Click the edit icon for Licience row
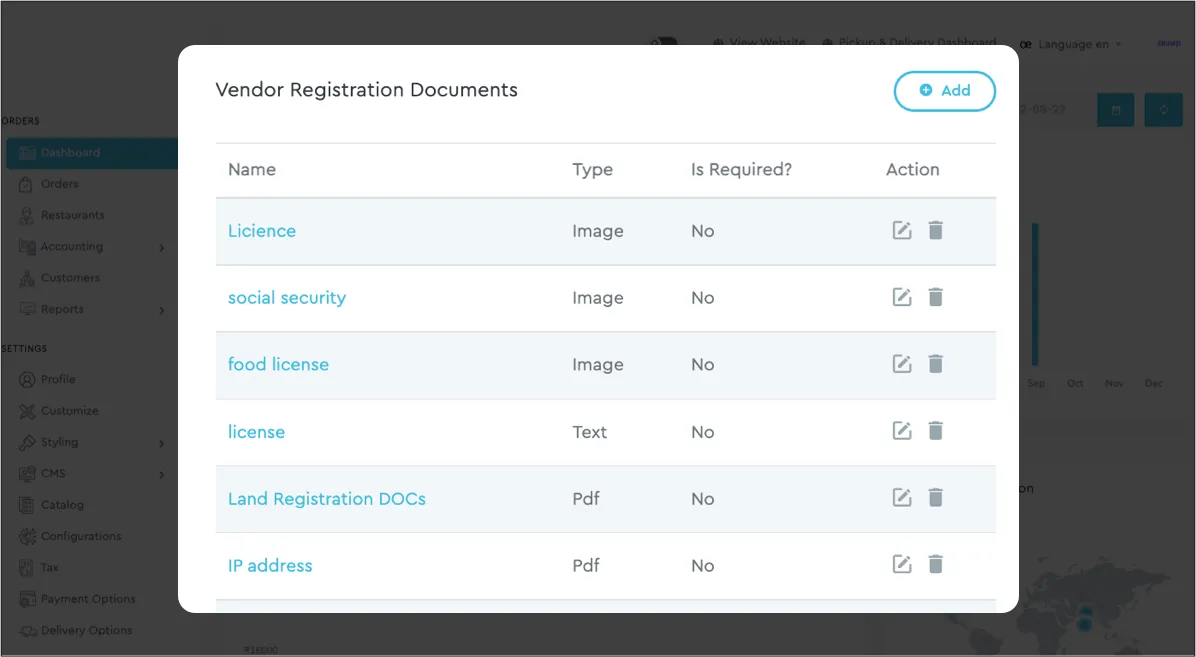Image resolution: width=1196 pixels, height=657 pixels. (x=902, y=231)
